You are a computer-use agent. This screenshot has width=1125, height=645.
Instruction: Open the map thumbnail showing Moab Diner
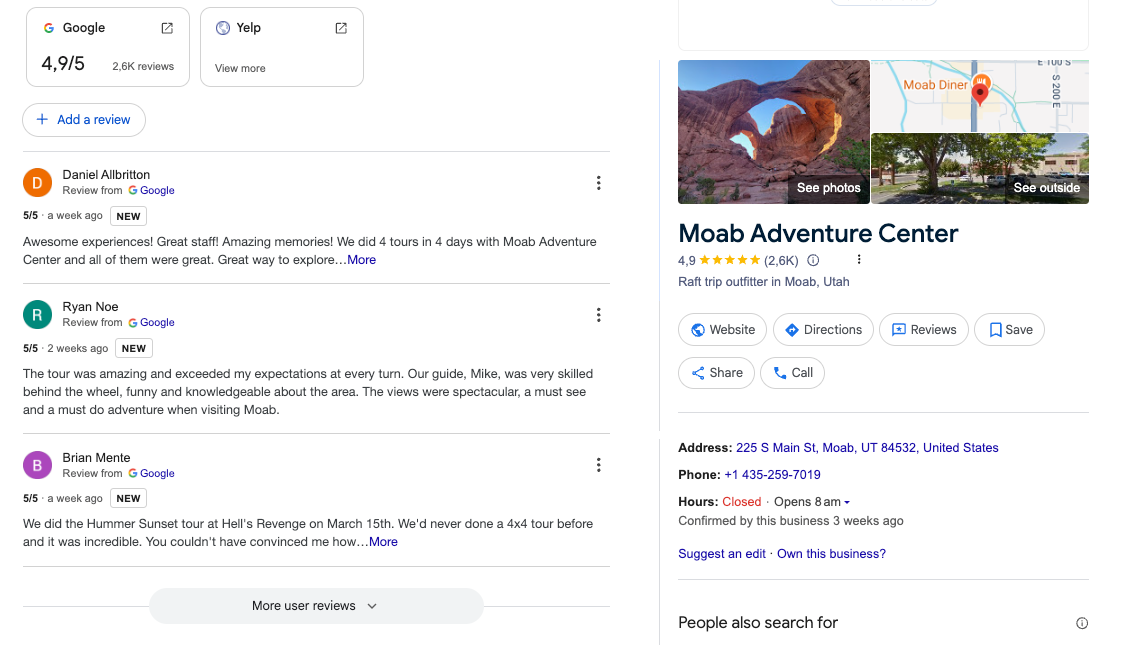pyautogui.click(x=979, y=95)
